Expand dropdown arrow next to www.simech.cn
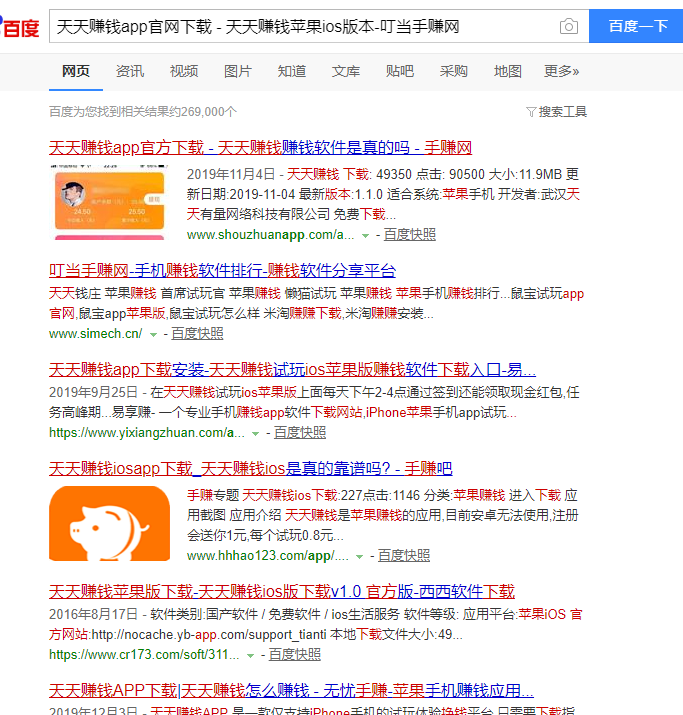The width and height of the screenshot is (683, 715). (x=153, y=334)
